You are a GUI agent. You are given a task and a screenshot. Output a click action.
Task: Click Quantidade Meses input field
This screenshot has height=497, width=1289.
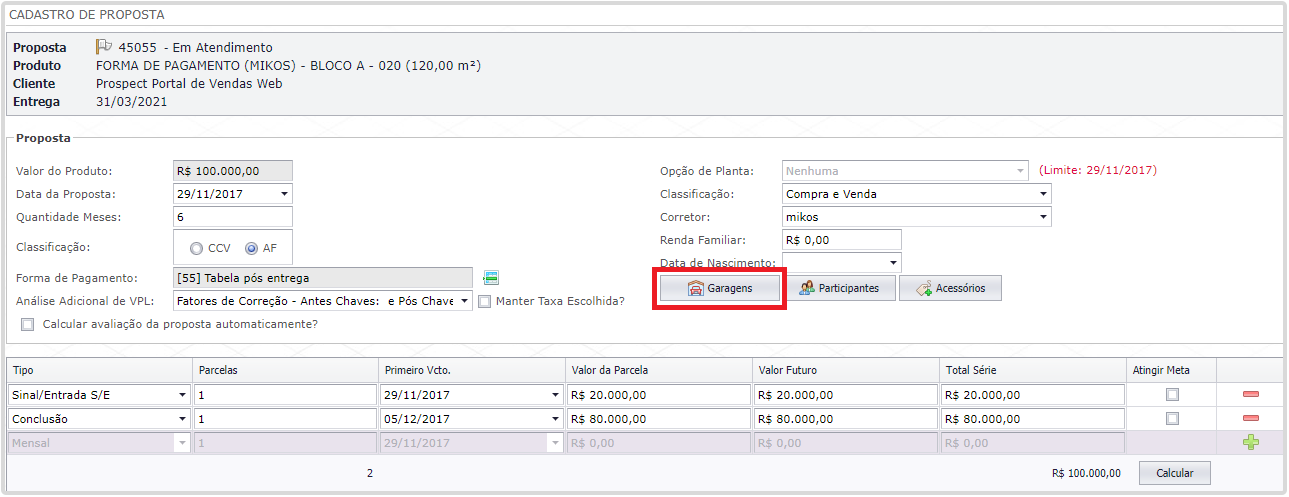233,217
